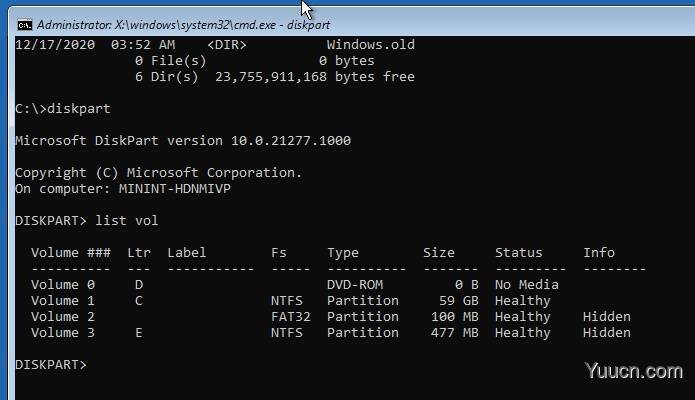This screenshot has height=400, width=695.
Task: Click 'Healthy' status of Volume 1
Action: coord(523,301)
